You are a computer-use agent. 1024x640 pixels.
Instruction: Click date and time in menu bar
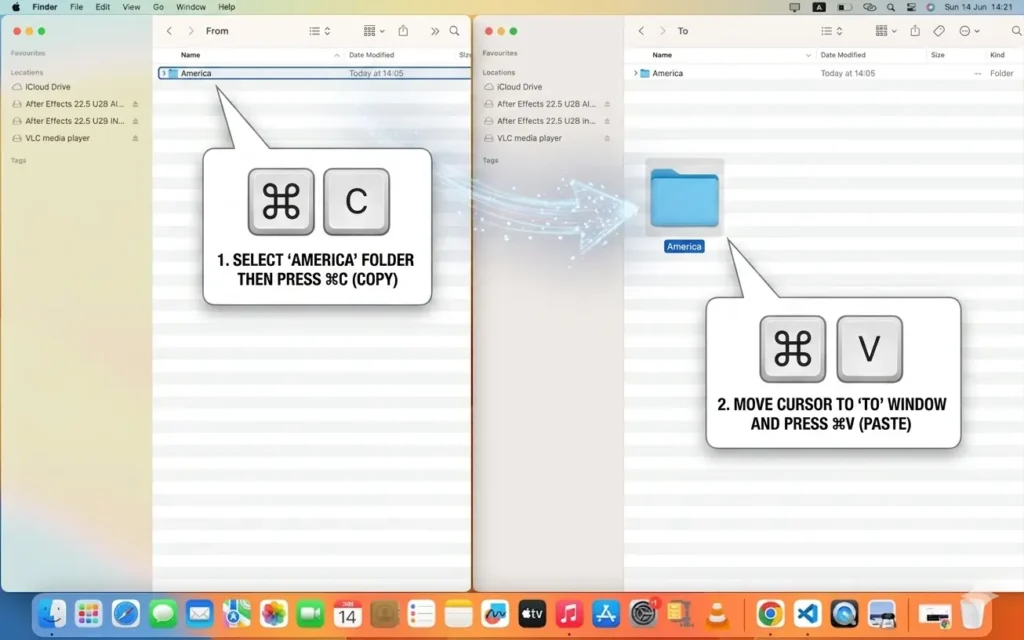978,7
